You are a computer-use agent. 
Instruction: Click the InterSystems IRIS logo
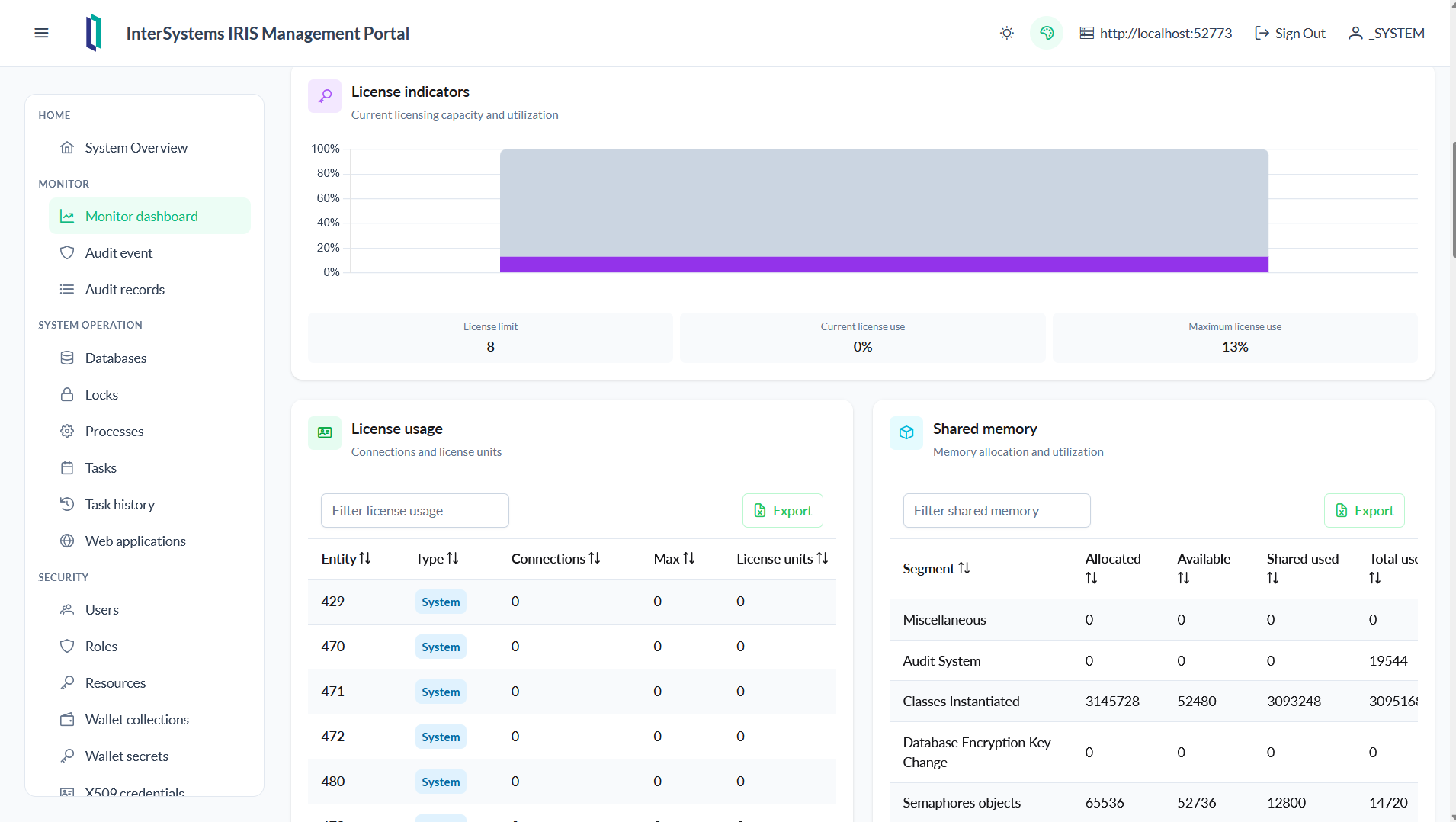(94, 33)
